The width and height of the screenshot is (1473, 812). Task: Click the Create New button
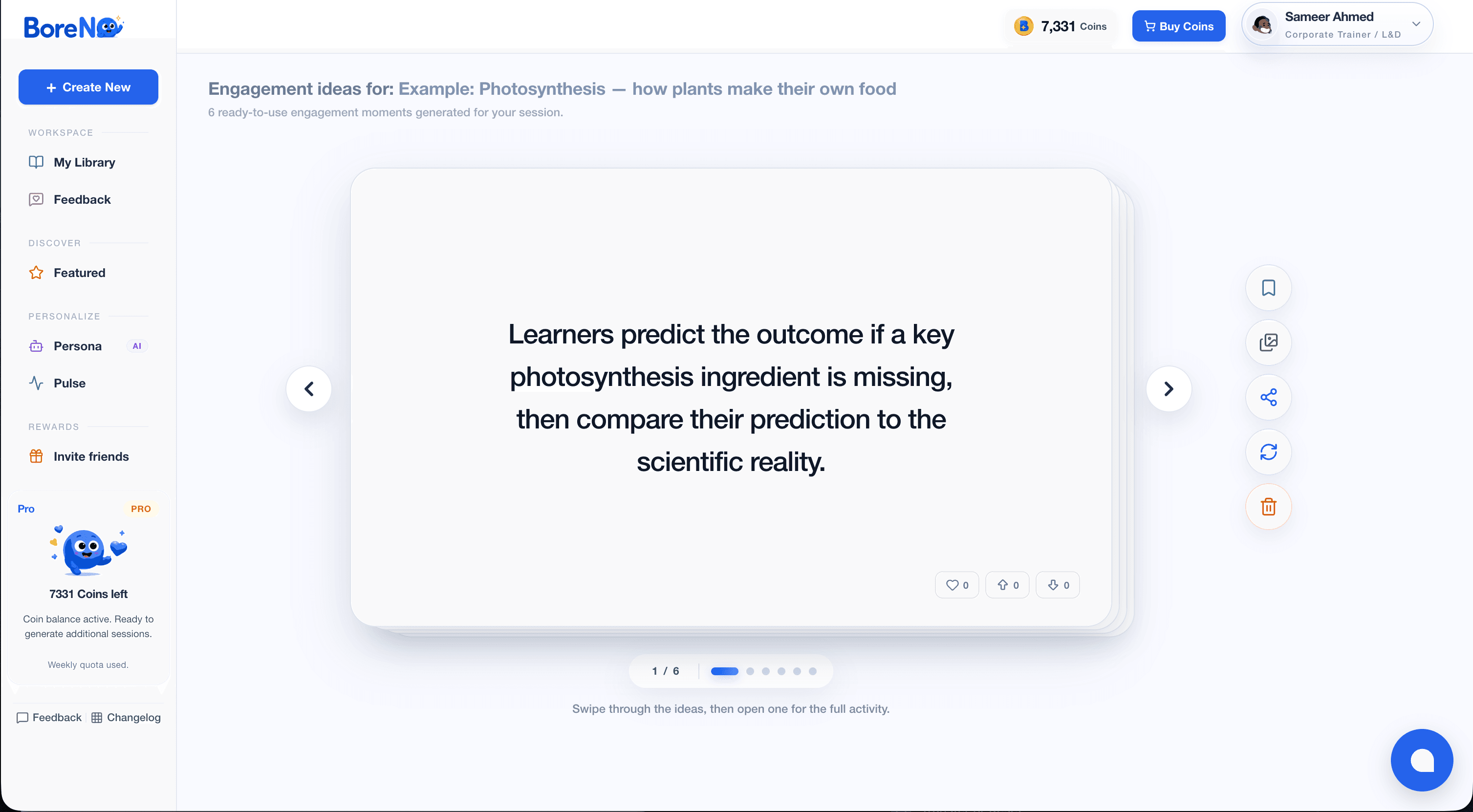pyautogui.click(x=88, y=87)
